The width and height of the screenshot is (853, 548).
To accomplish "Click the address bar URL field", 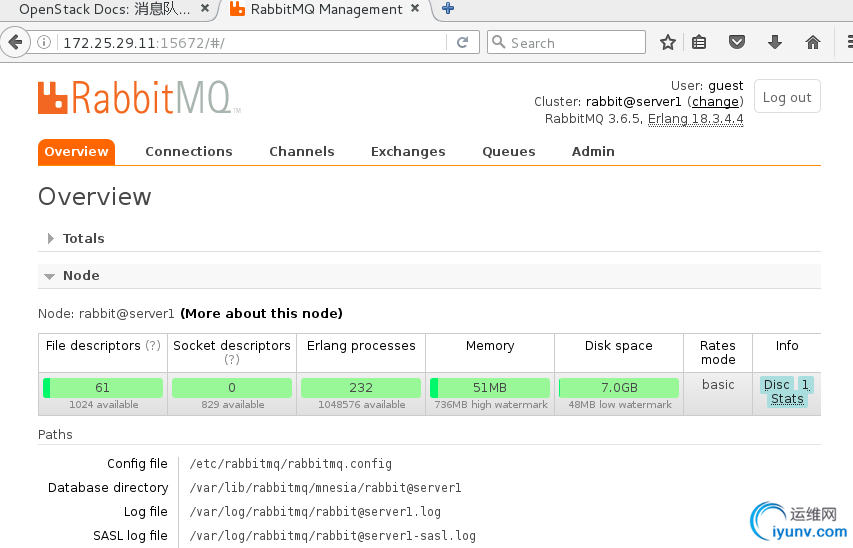I will tap(250, 42).
